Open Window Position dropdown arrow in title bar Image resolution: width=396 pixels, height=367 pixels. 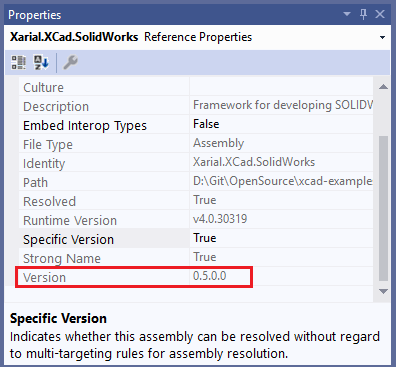[x=347, y=14]
